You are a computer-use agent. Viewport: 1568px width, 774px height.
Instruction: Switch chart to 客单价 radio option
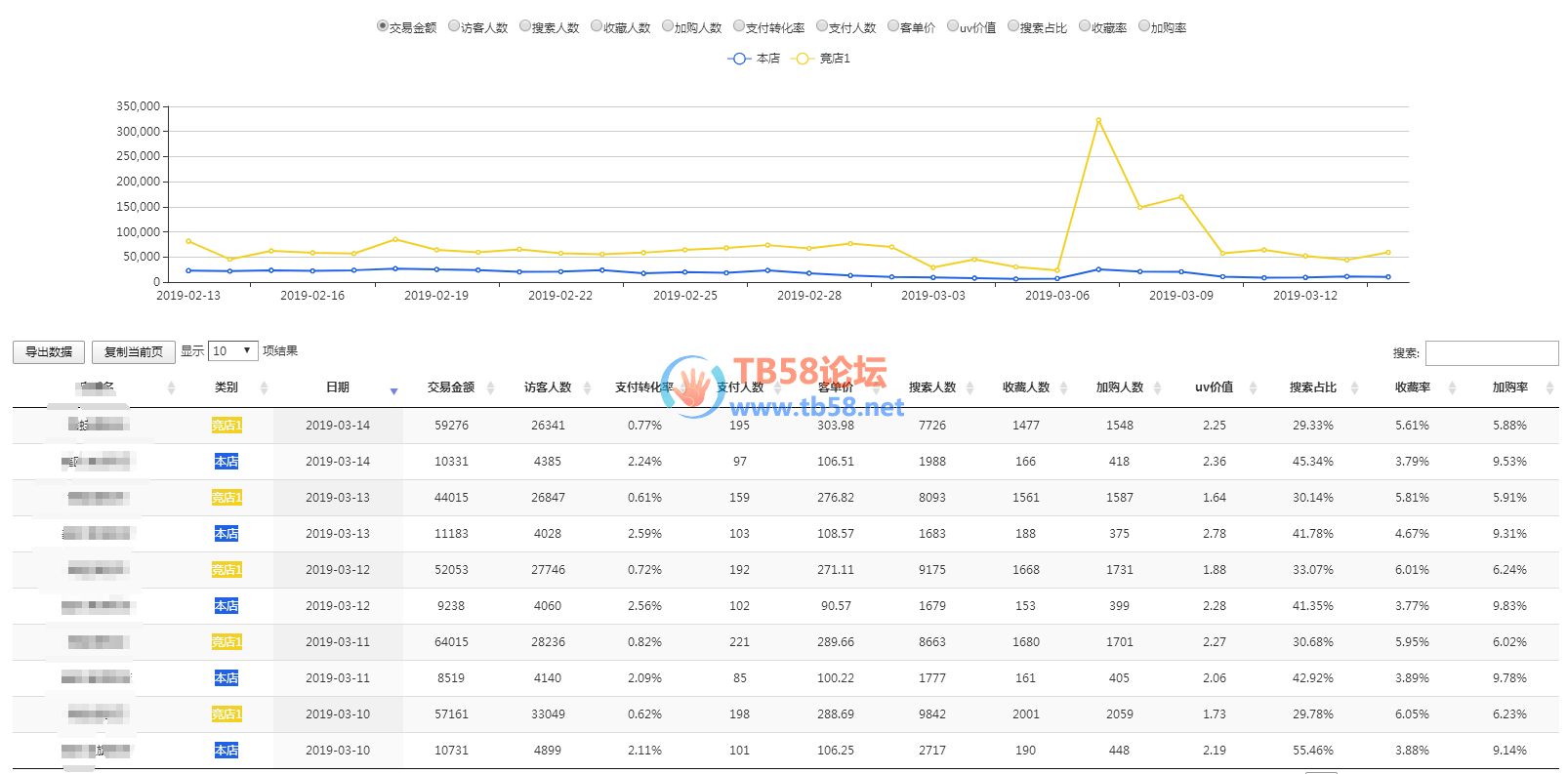pos(893,26)
